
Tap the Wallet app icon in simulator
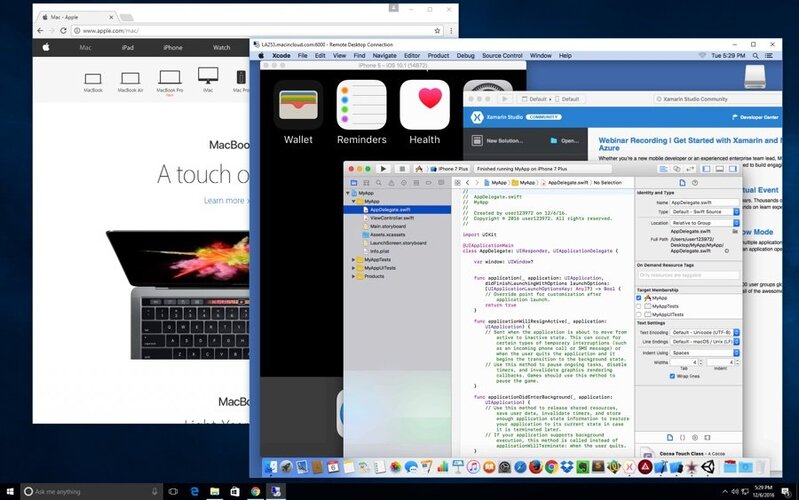[298, 105]
